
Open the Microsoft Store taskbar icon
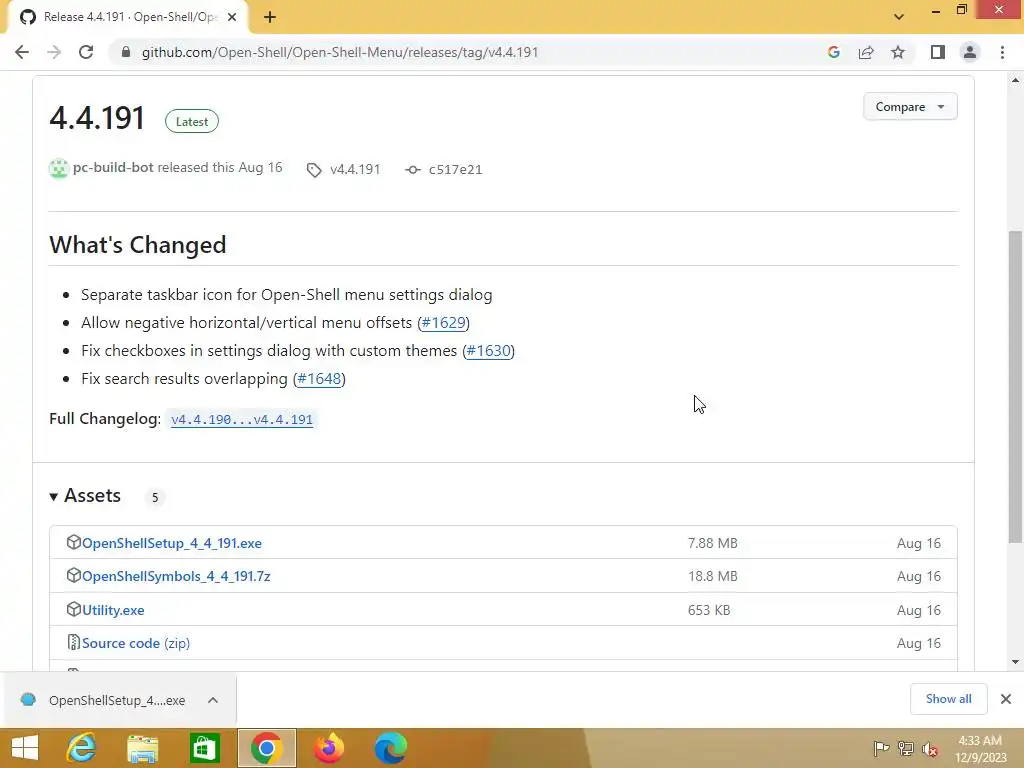pyautogui.click(x=204, y=748)
